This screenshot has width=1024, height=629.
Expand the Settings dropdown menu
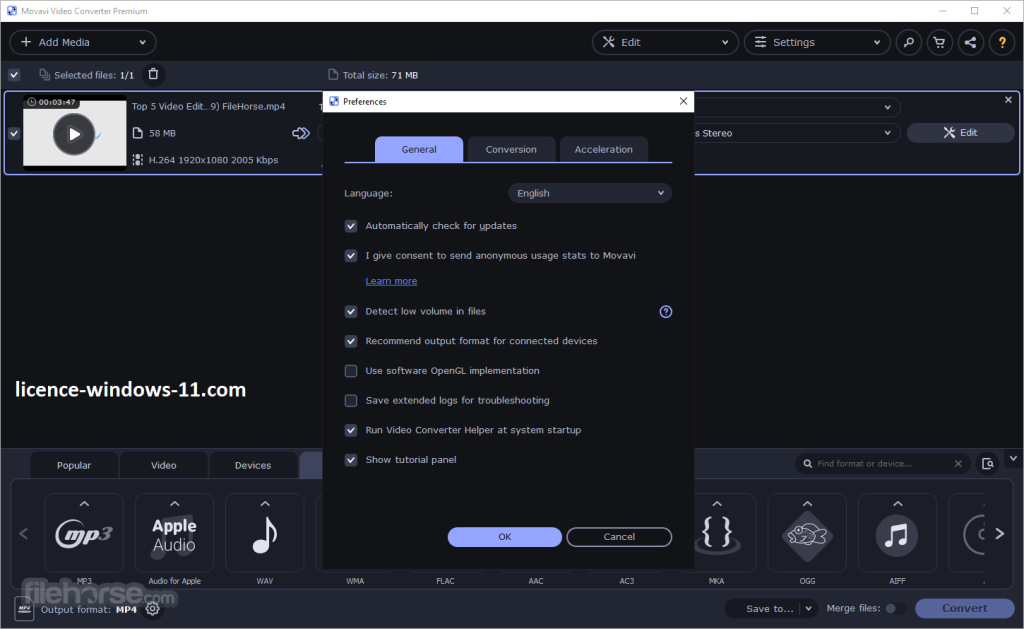click(816, 42)
